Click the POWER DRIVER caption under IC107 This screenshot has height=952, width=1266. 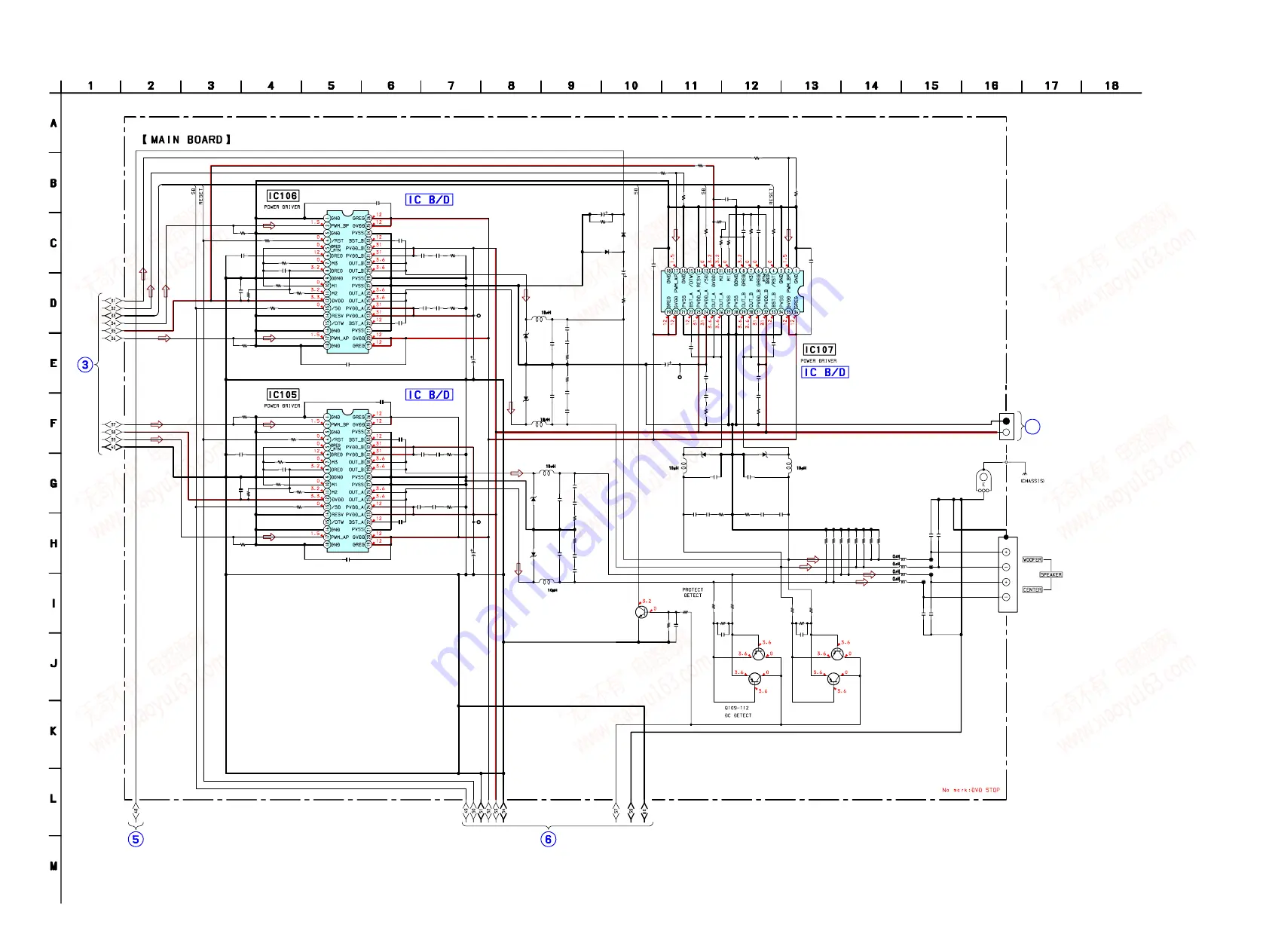[x=818, y=361]
